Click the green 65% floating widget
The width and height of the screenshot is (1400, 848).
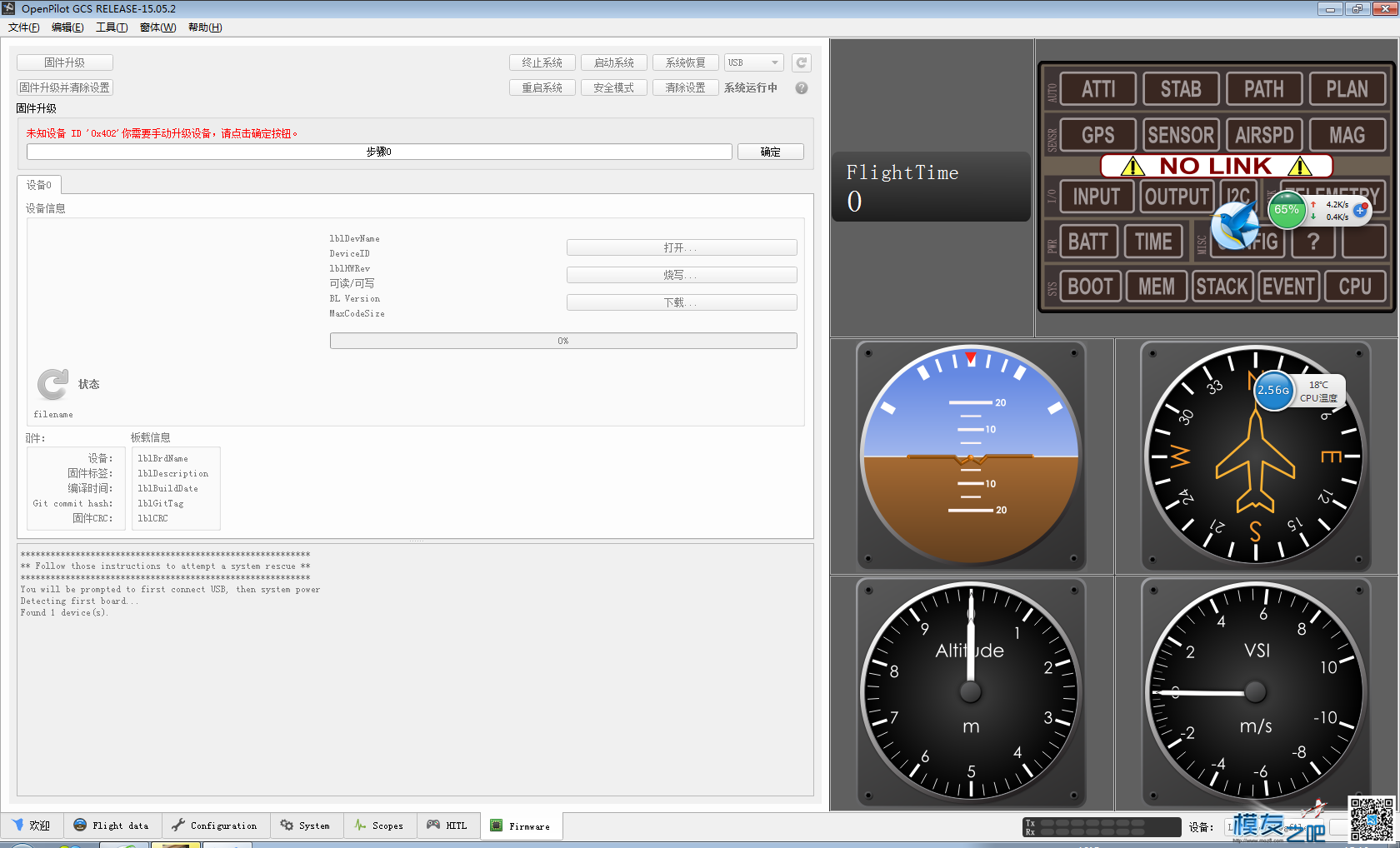coord(1286,210)
